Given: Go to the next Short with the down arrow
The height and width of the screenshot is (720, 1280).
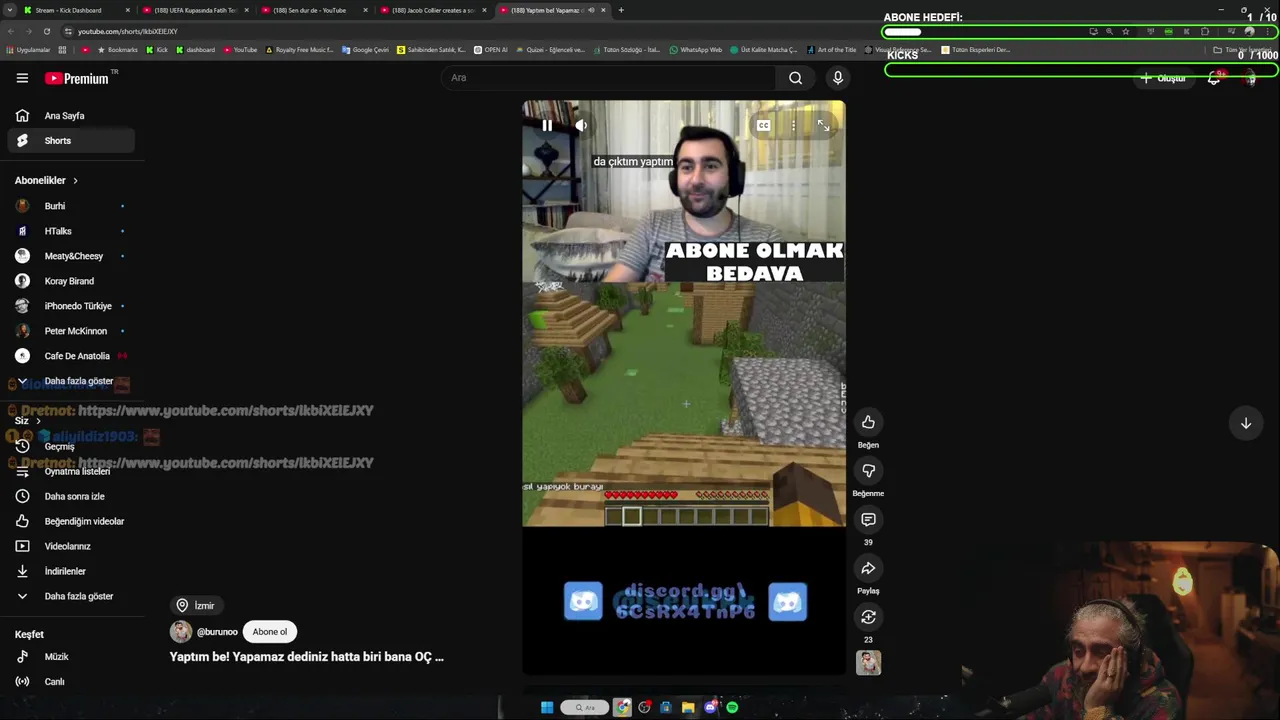Looking at the screenshot, I should [1246, 423].
